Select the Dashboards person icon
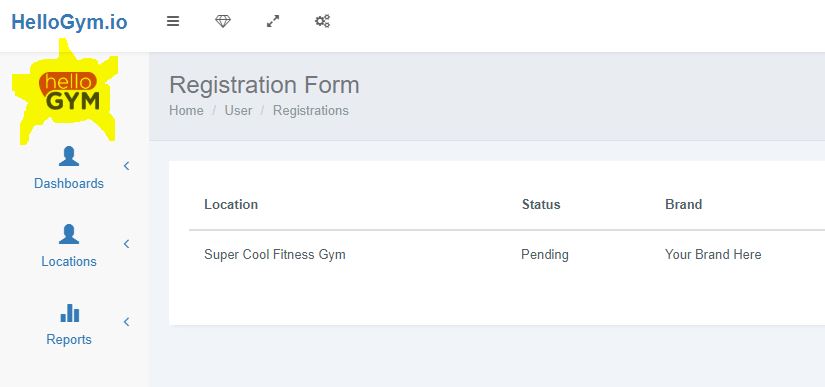Screen dimensions: 825x387 coord(69,156)
